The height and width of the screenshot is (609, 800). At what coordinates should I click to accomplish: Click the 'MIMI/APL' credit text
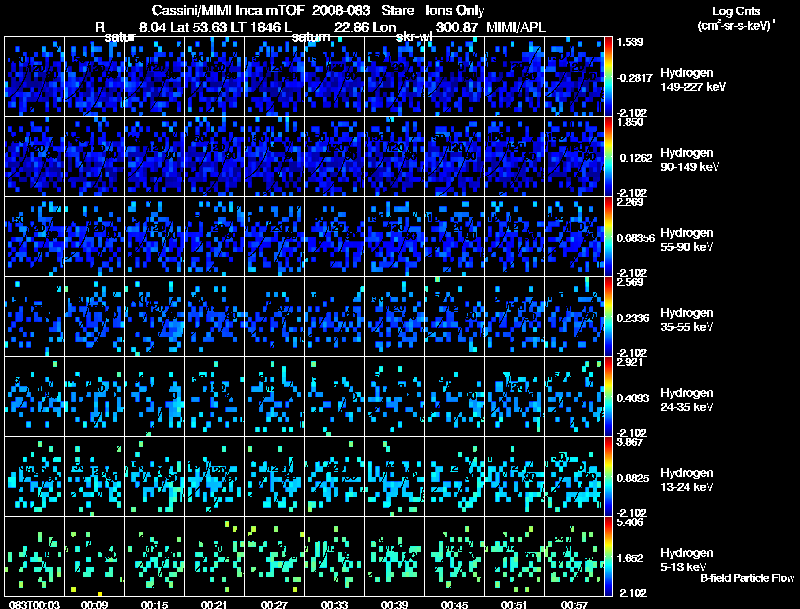(x=516, y=27)
